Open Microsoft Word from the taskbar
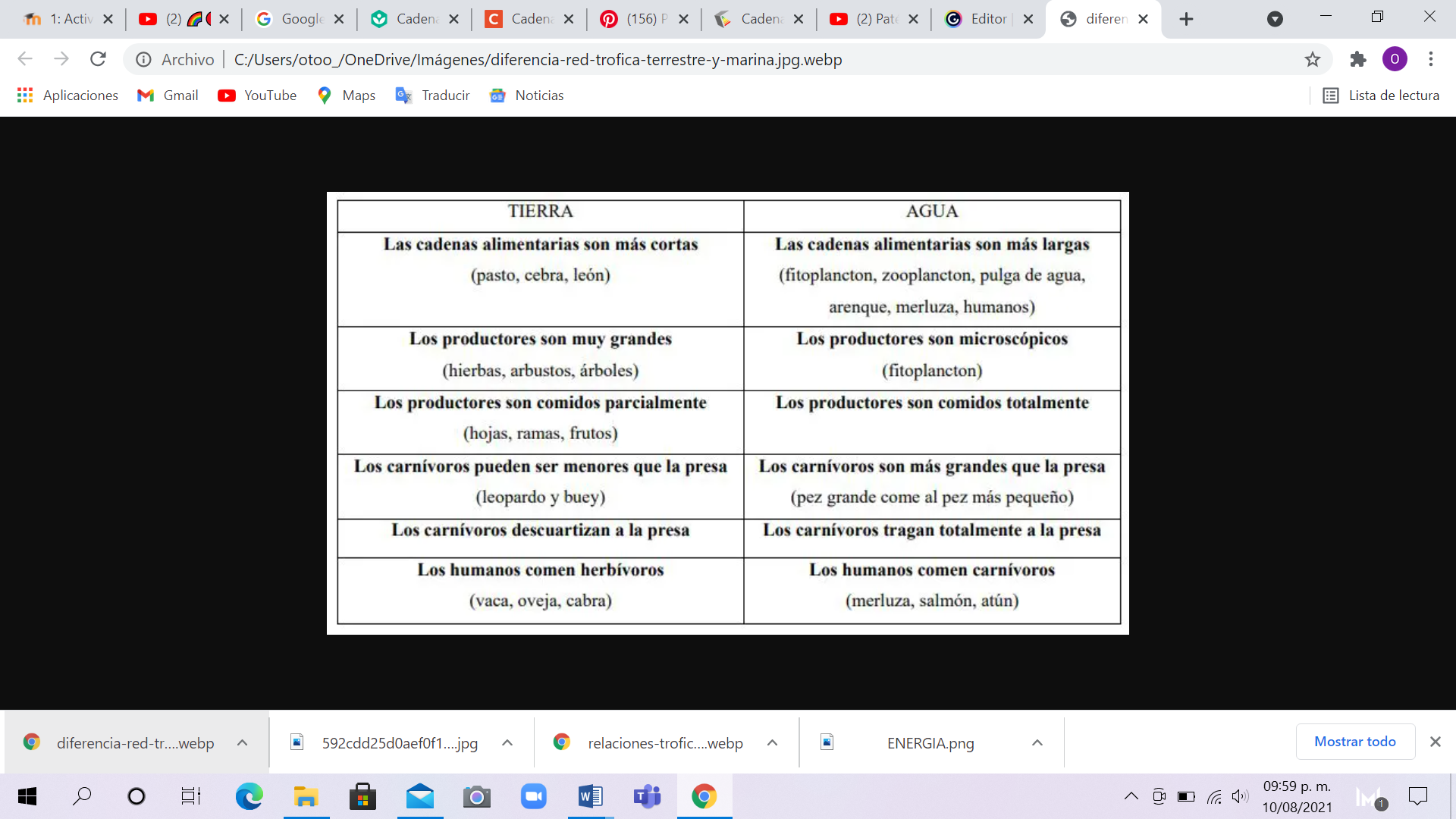The width and height of the screenshot is (1456, 819). tap(590, 796)
